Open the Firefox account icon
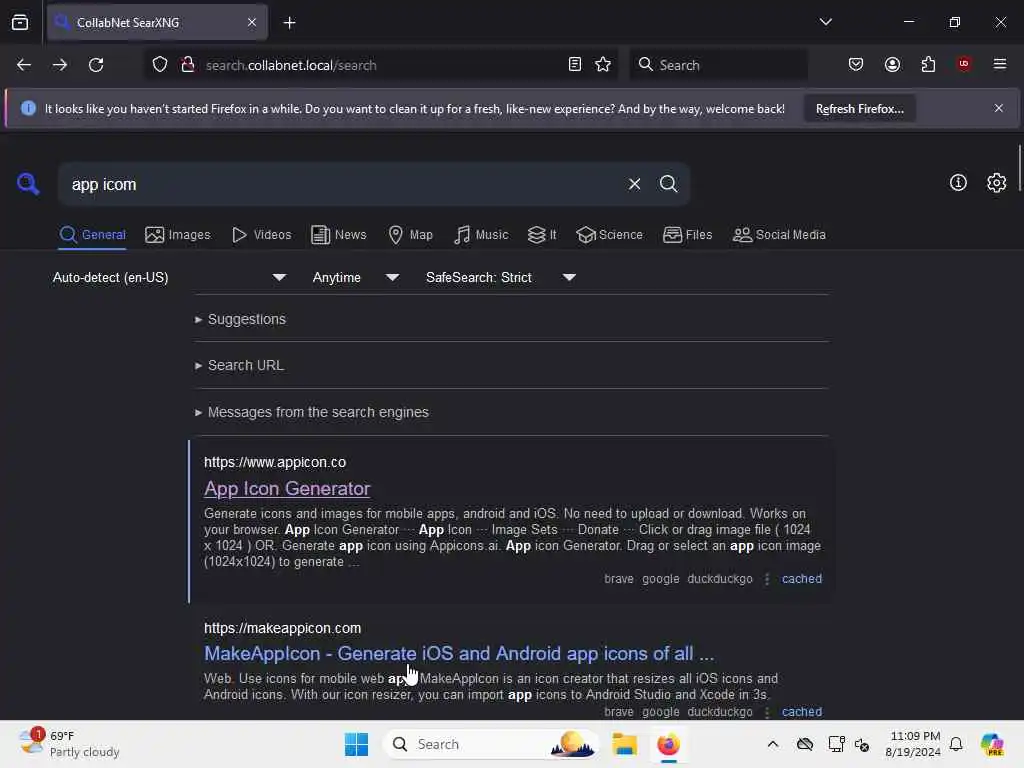 (x=892, y=65)
